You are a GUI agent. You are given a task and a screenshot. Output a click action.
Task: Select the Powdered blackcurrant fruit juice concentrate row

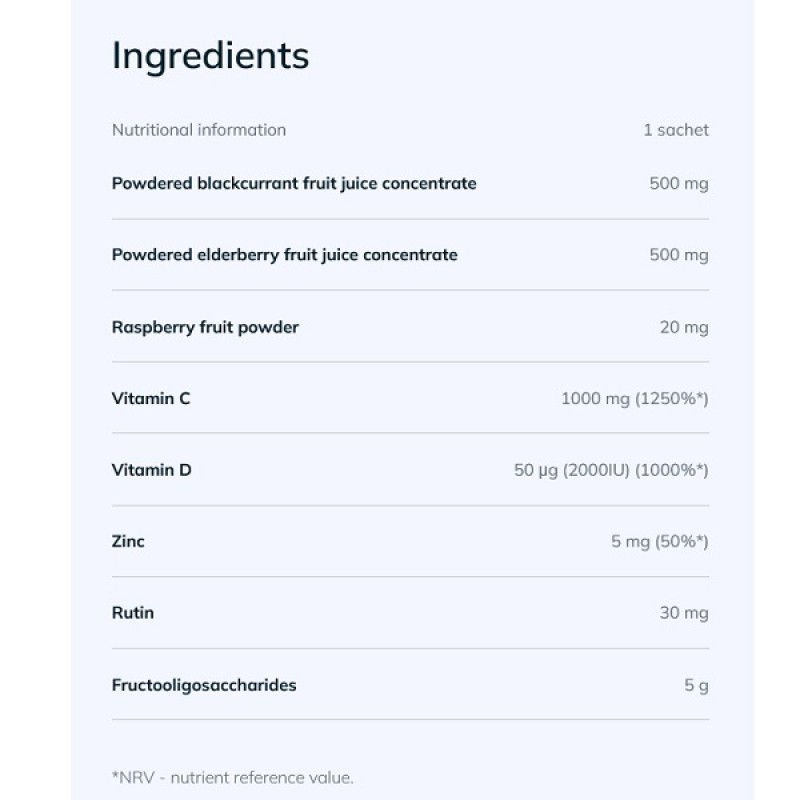[294, 184]
